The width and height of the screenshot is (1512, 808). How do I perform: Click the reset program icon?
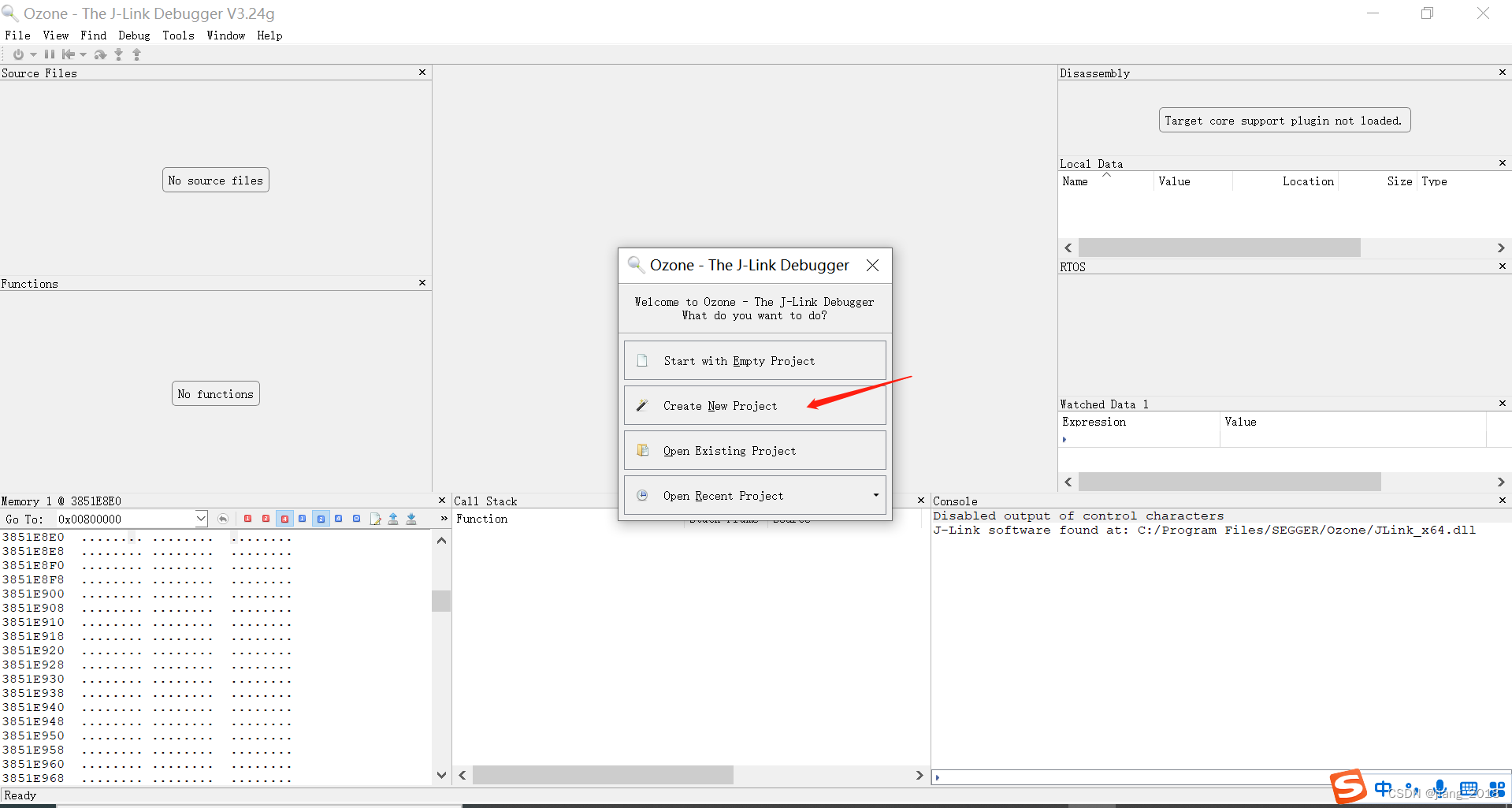[x=69, y=54]
